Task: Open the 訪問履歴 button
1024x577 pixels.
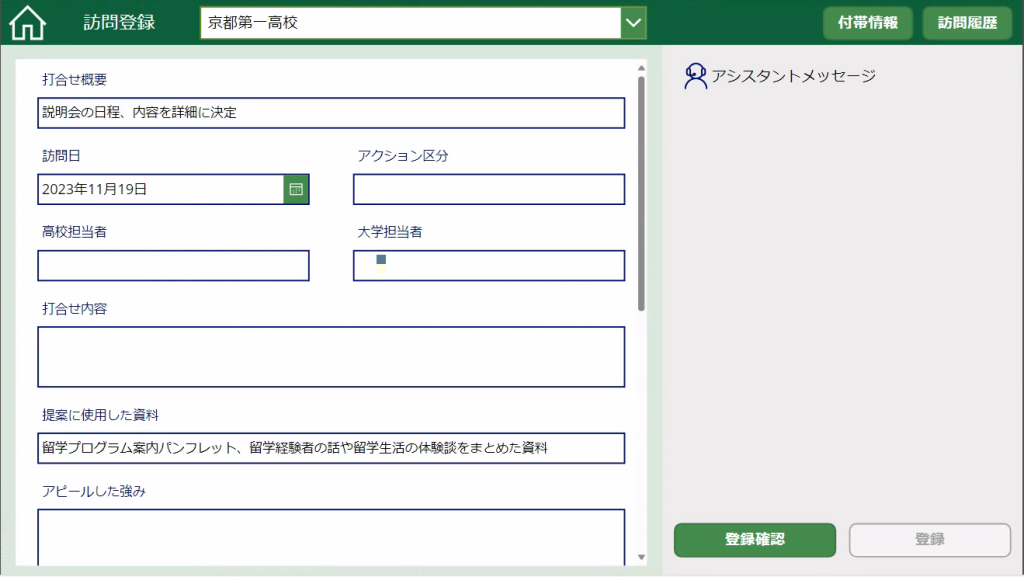Action: click(967, 23)
